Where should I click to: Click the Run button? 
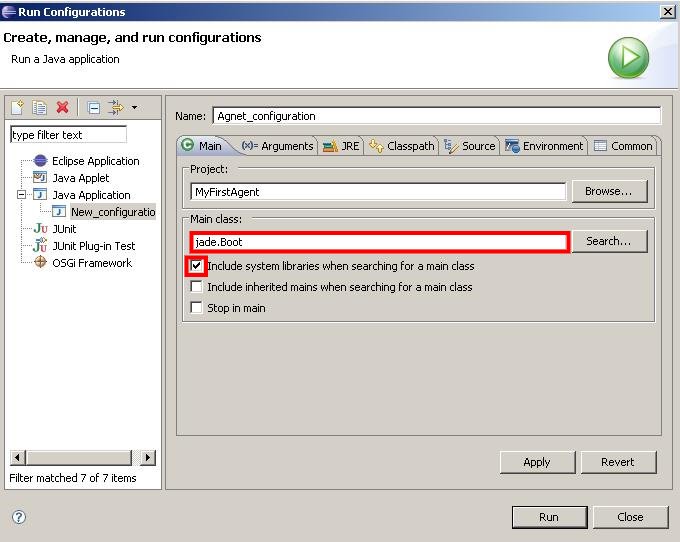(x=548, y=517)
